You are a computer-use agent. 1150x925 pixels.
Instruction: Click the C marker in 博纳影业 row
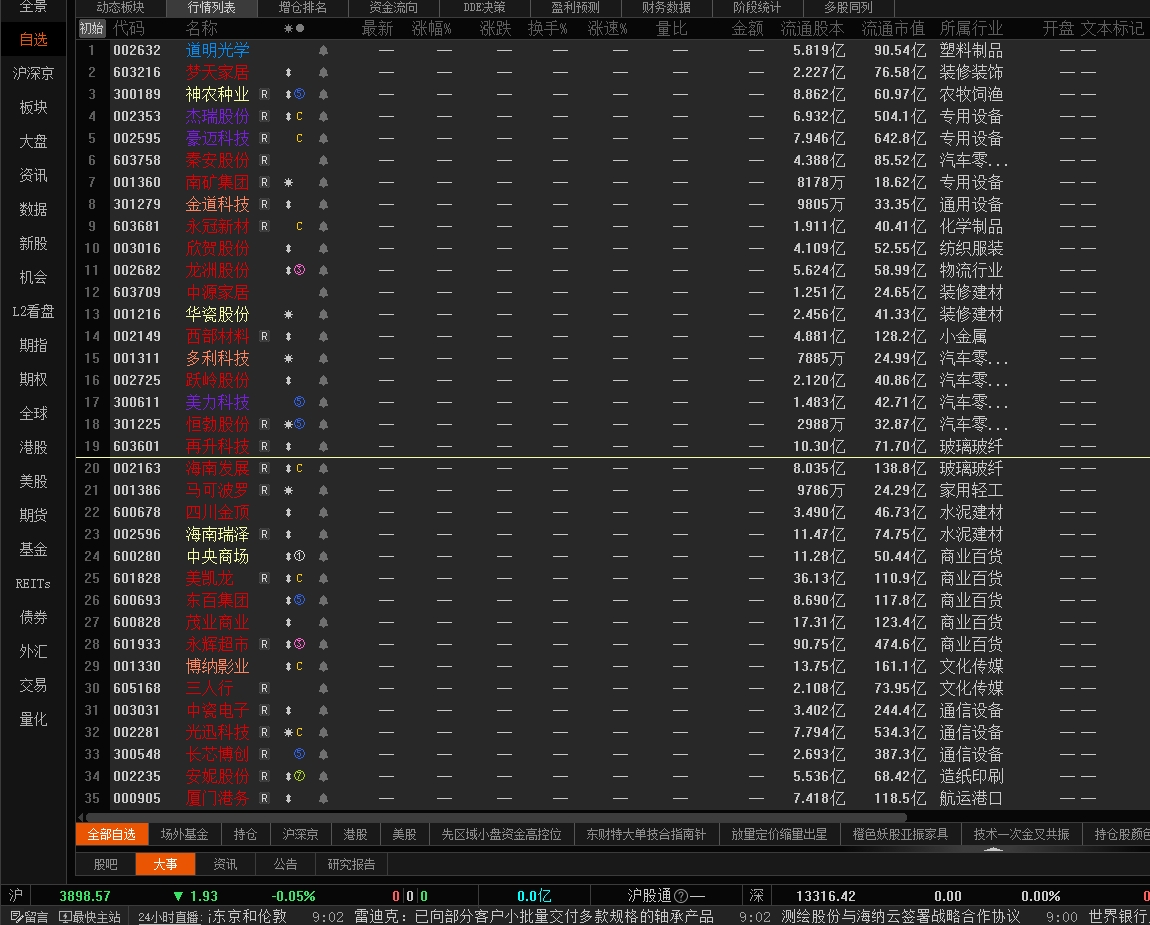click(x=299, y=667)
